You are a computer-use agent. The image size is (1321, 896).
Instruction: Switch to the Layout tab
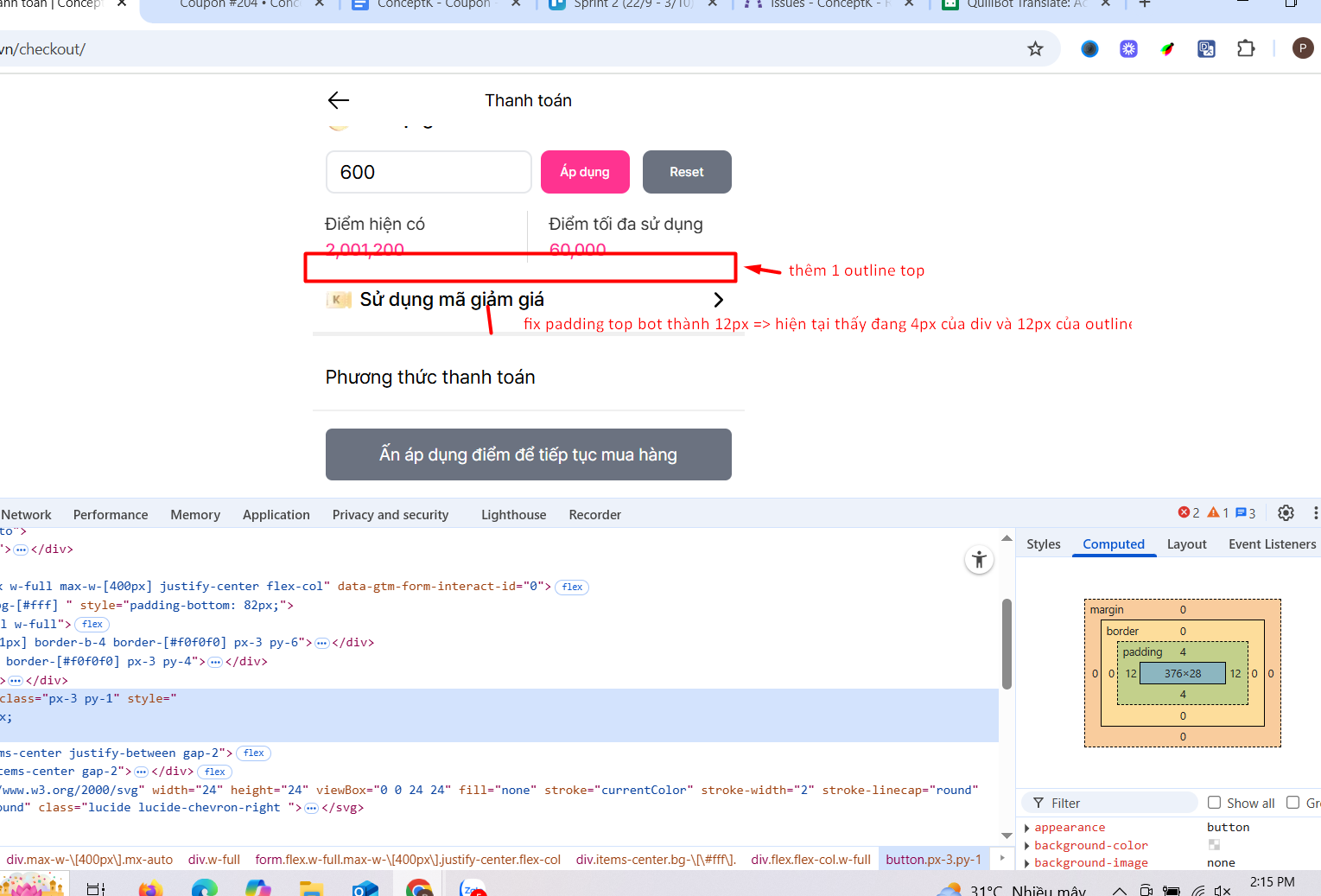(1186, 544)
